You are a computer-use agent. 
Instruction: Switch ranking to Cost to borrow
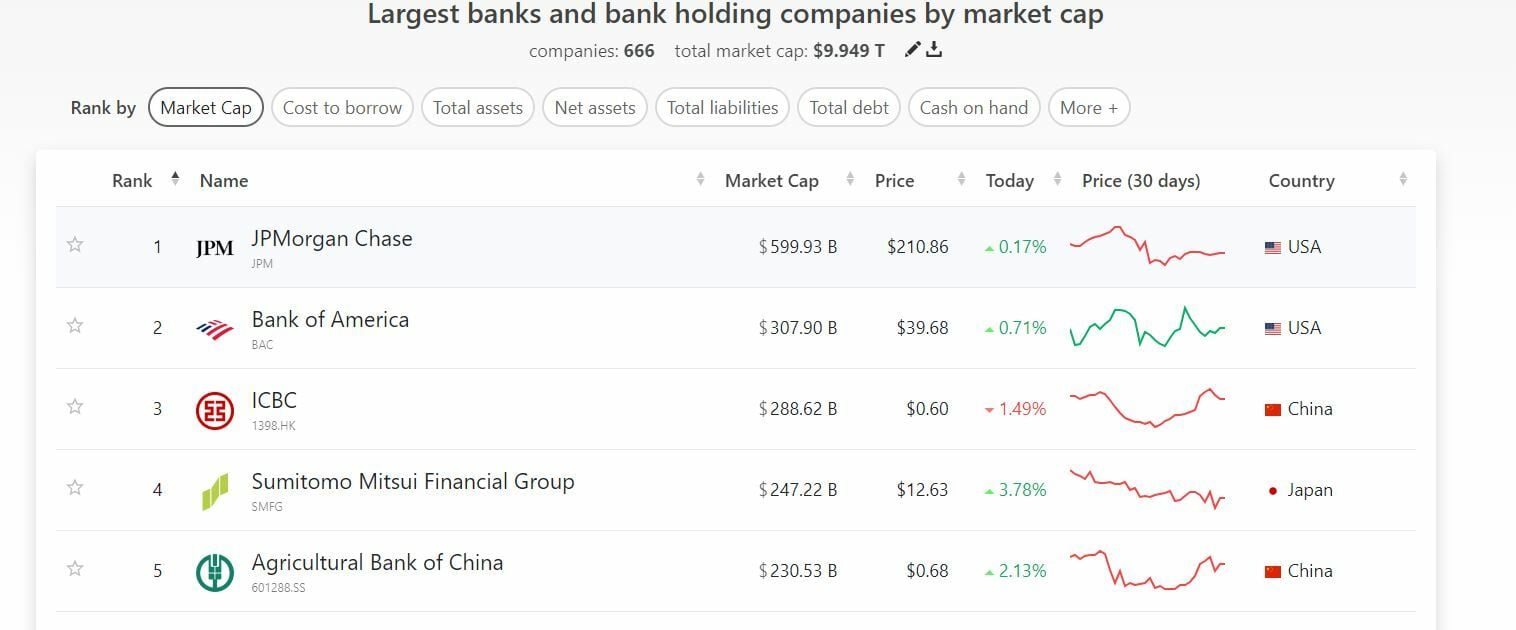[342, 108]
